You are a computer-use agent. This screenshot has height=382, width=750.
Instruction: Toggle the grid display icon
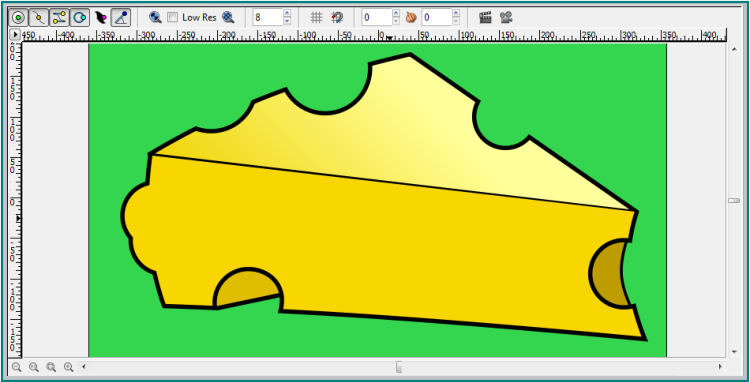(316, 18)
